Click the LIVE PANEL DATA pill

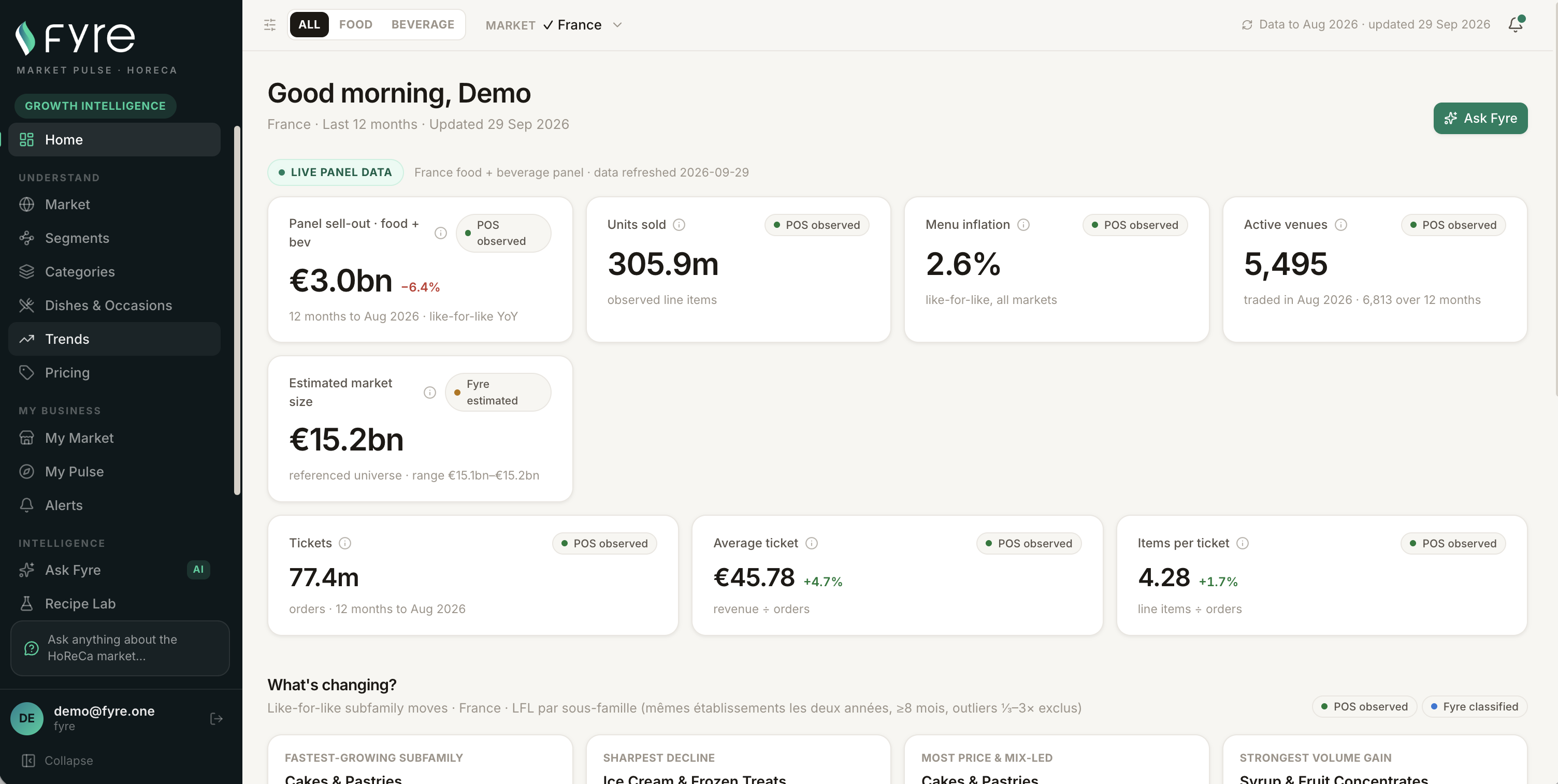(x=336, y=172)
